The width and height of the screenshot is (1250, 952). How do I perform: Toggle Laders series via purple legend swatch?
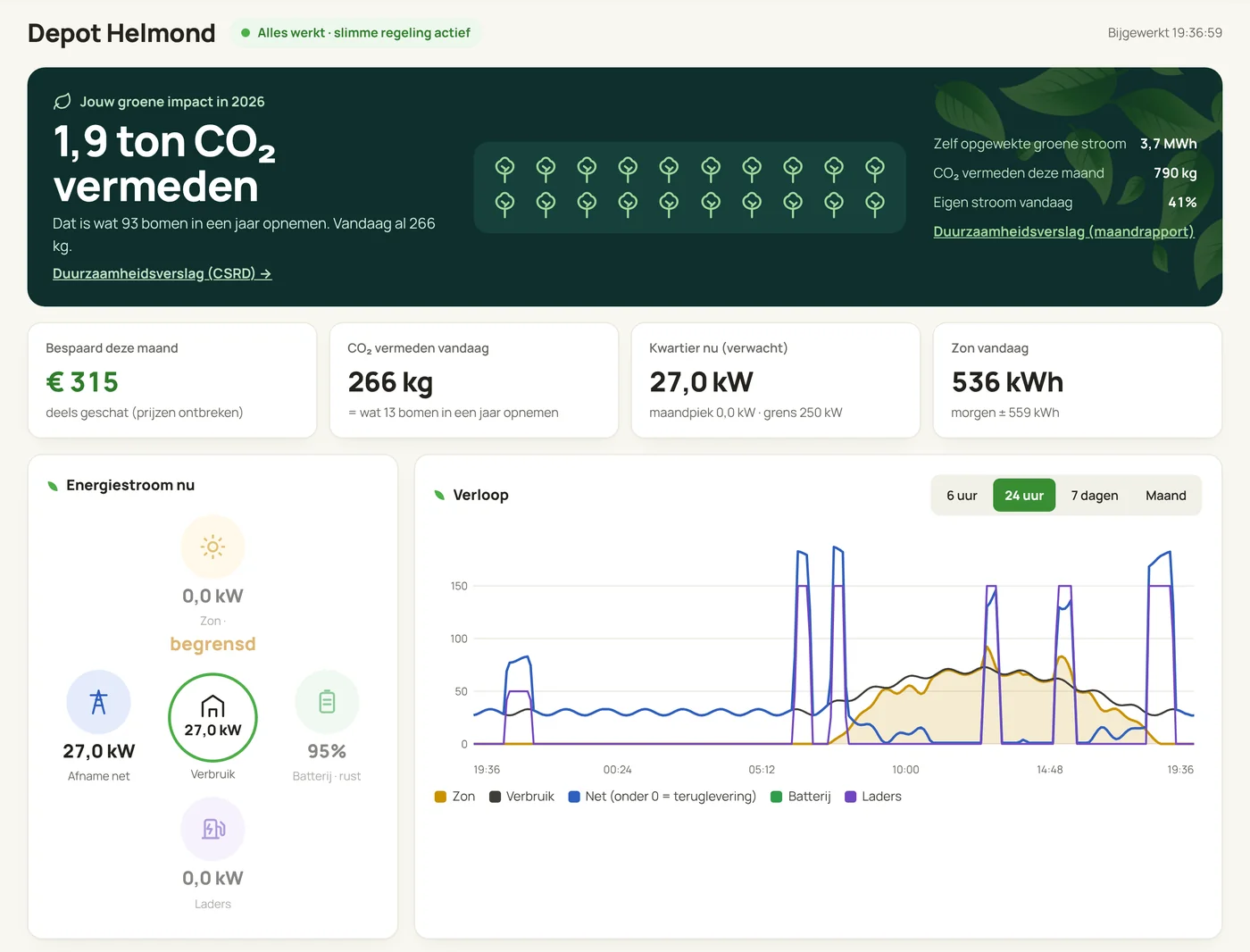(x=850, y=797)
